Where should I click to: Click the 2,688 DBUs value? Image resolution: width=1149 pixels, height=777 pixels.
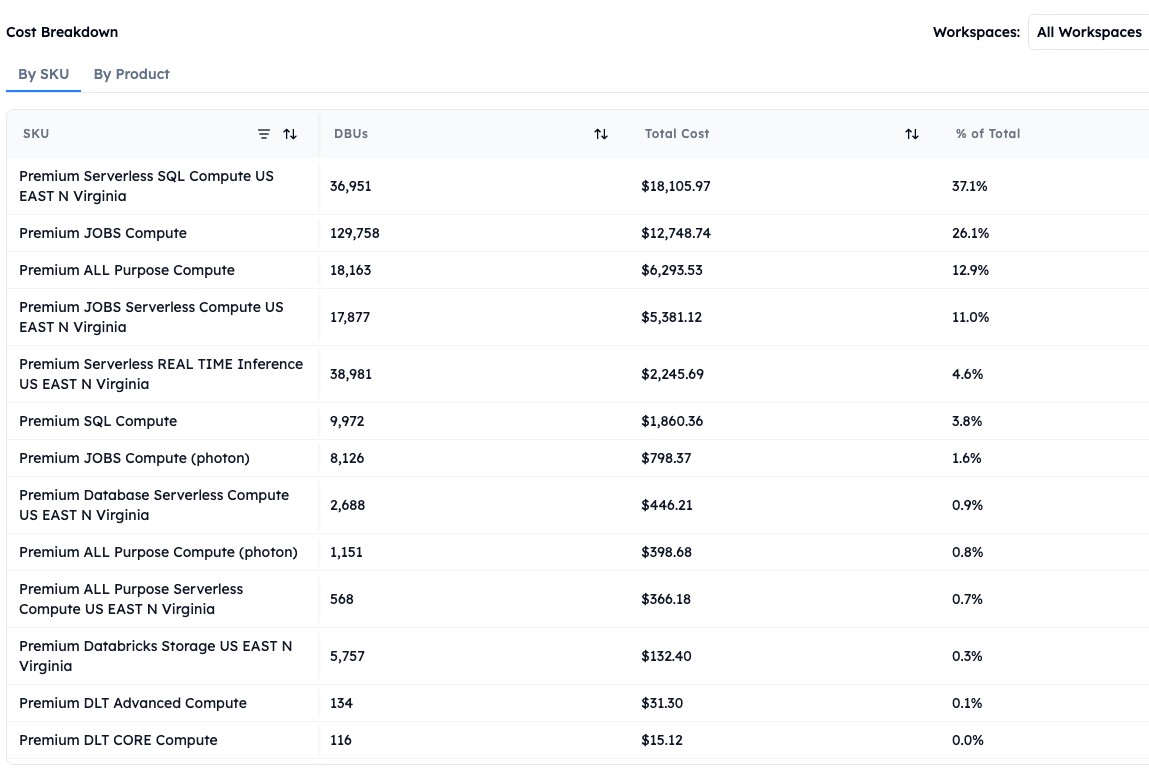[347, 505]
